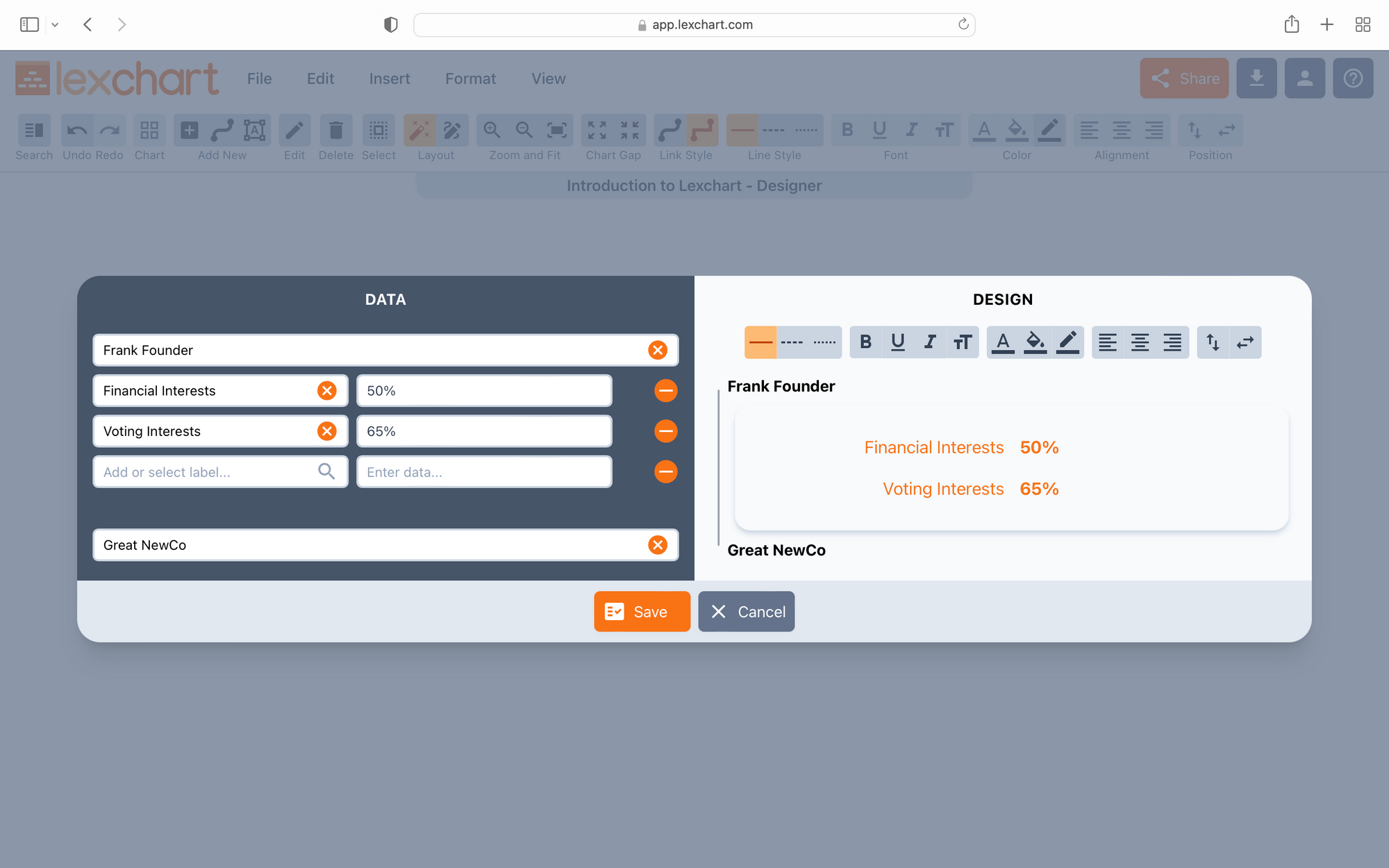1389x868 pixels.
Task: Zoom in on the chart
Action: tap(492, 130)
